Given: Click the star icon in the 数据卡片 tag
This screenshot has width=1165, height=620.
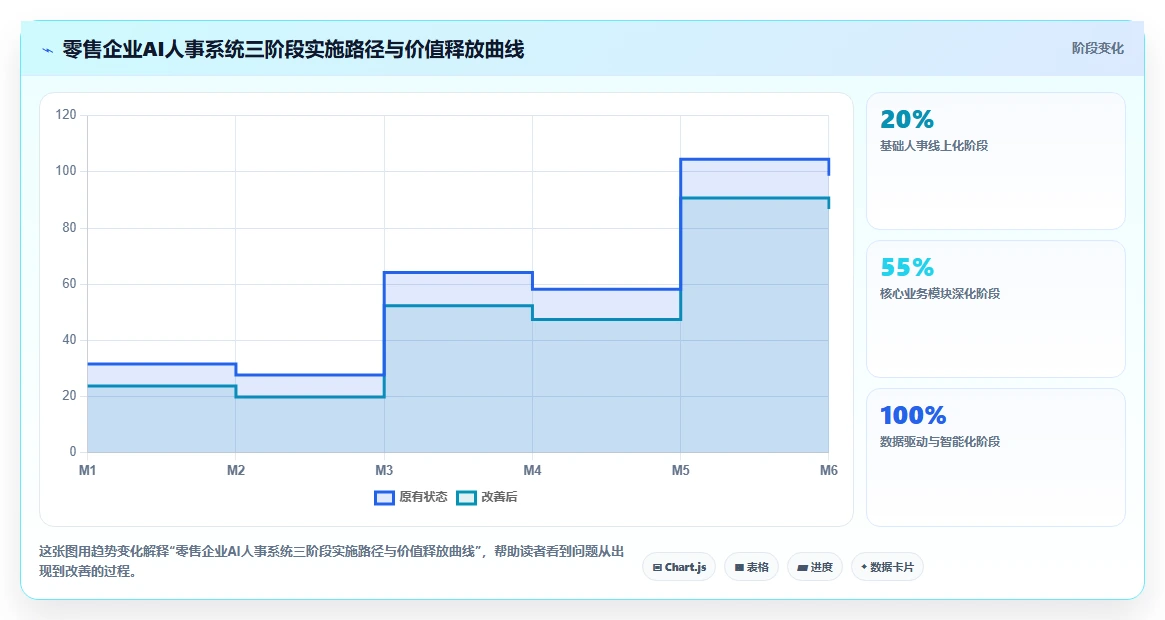Looking at the screenshot, I should 863,566.
